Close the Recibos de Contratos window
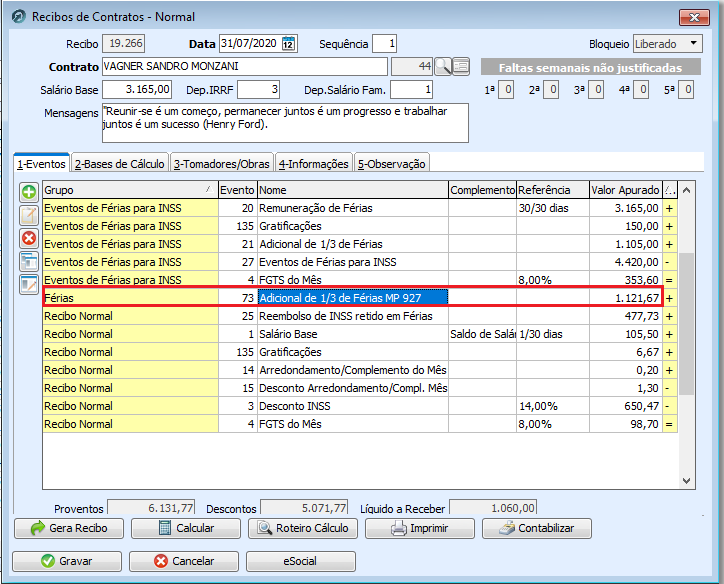This screenshot has height=584, width=724. pos(694,18)
